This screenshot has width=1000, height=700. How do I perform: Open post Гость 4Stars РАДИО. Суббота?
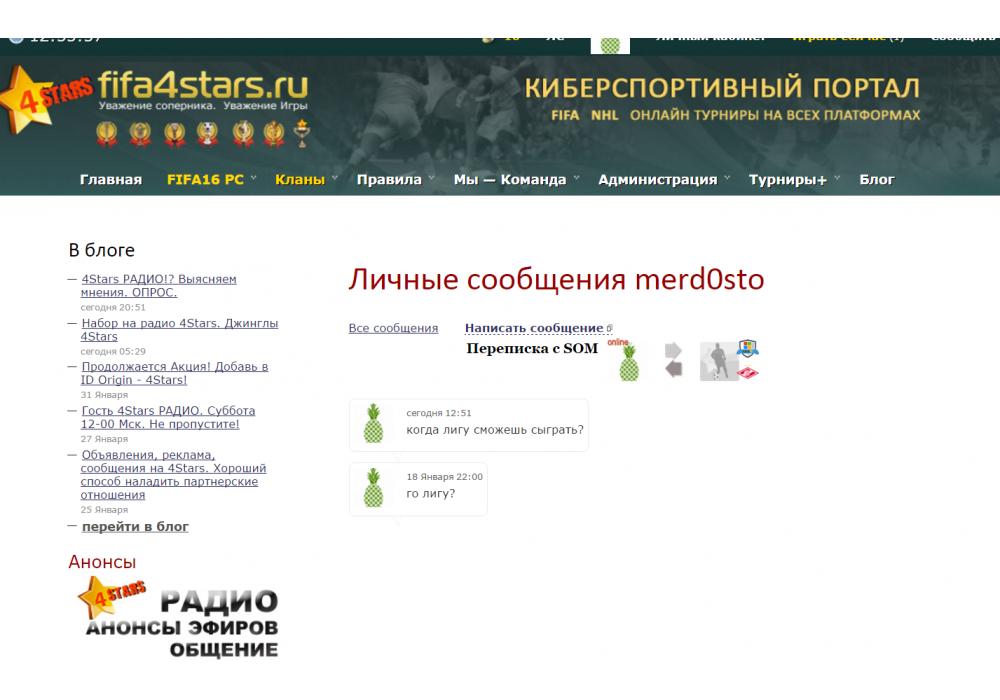[x=168, y=417]
